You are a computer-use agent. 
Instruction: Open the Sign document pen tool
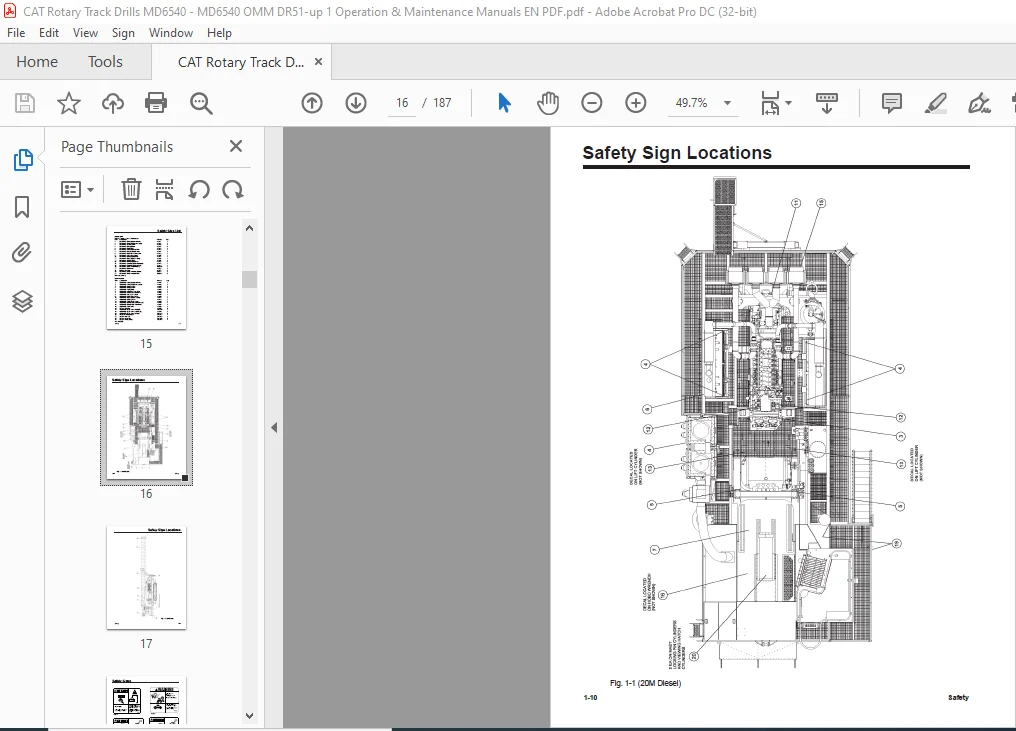pos(978,103)
